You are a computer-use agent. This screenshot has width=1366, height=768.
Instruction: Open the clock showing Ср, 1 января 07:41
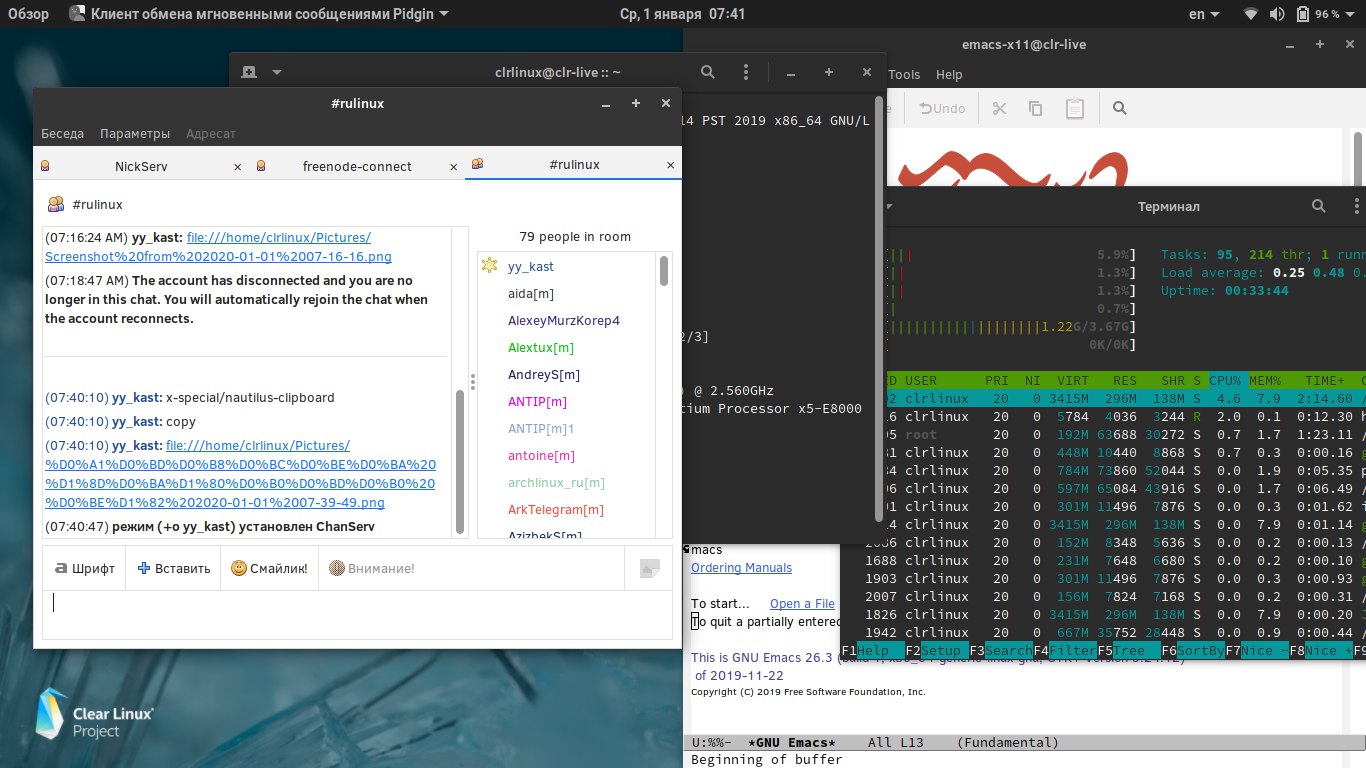[x=683, y=14]
